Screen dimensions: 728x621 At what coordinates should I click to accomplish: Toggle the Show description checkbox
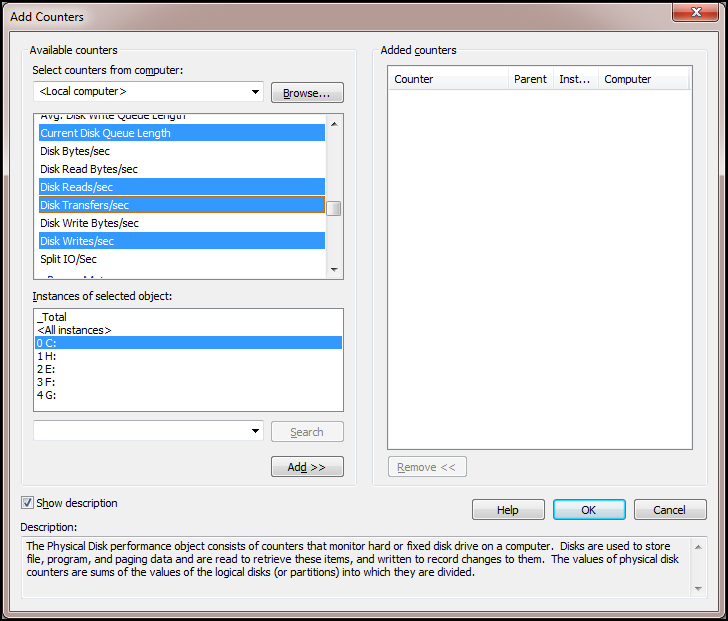(x=28, y=503)
